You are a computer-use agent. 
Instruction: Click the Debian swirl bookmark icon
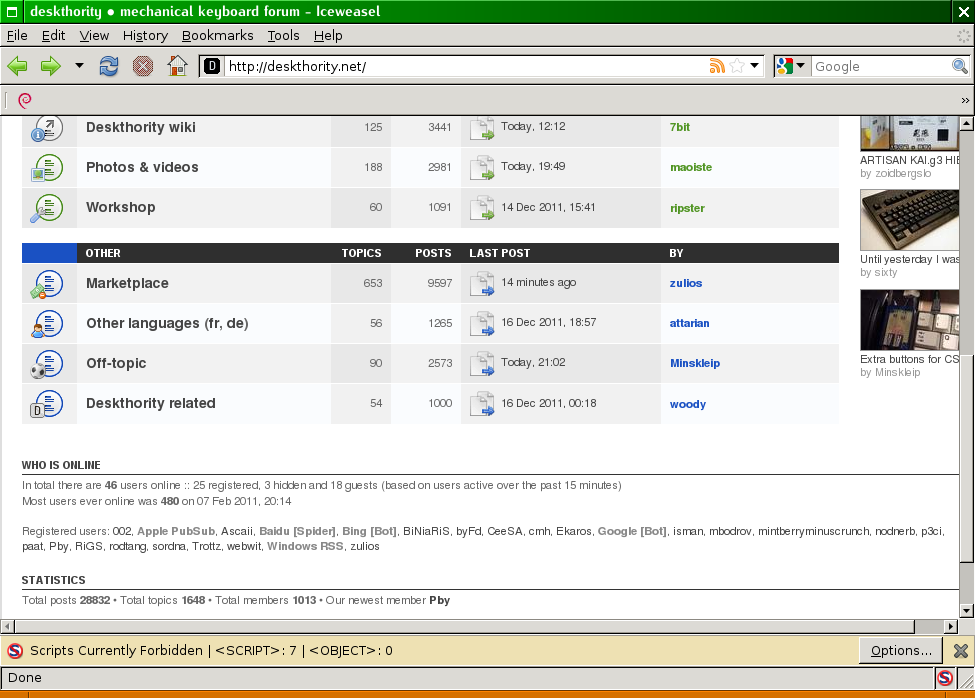coord(25,100)
